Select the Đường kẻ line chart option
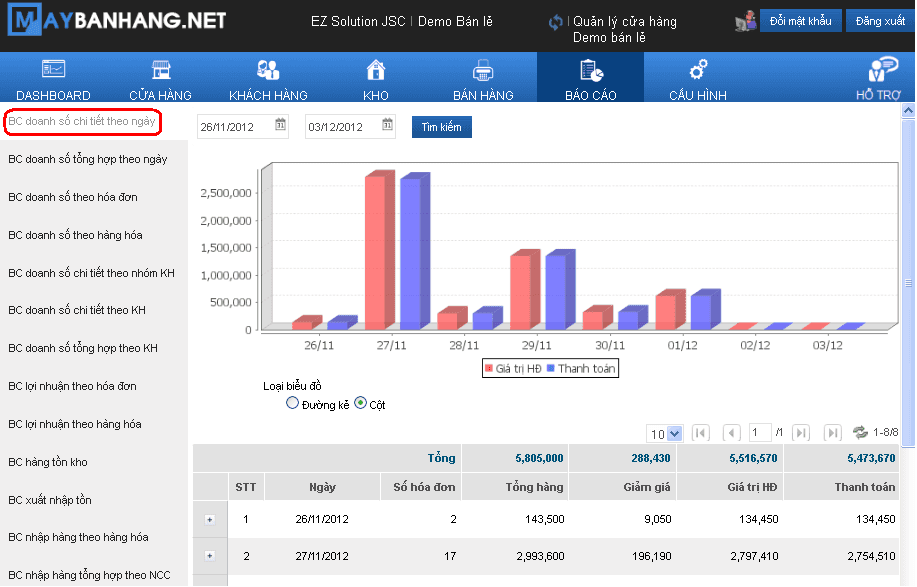Screen dimensions: 917x587 (292, 404)
